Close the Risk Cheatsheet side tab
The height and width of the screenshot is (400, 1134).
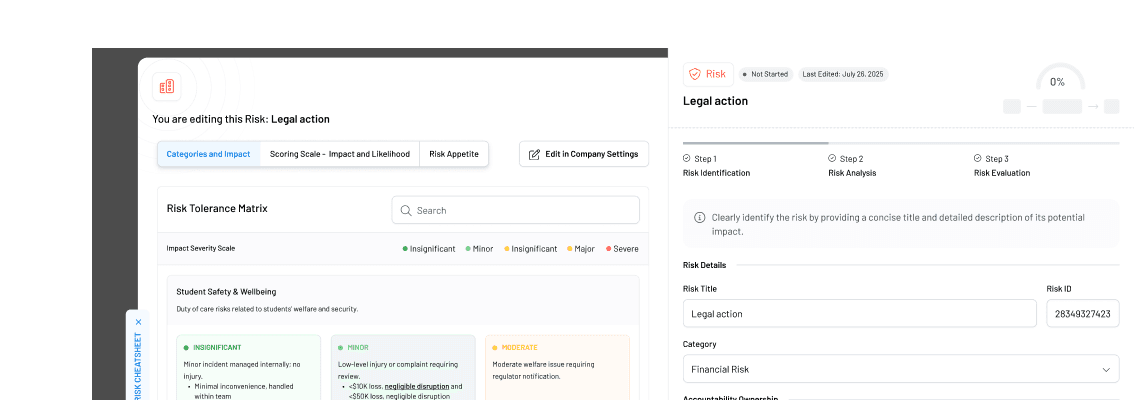pyautogui.click(x=138, y=322)
